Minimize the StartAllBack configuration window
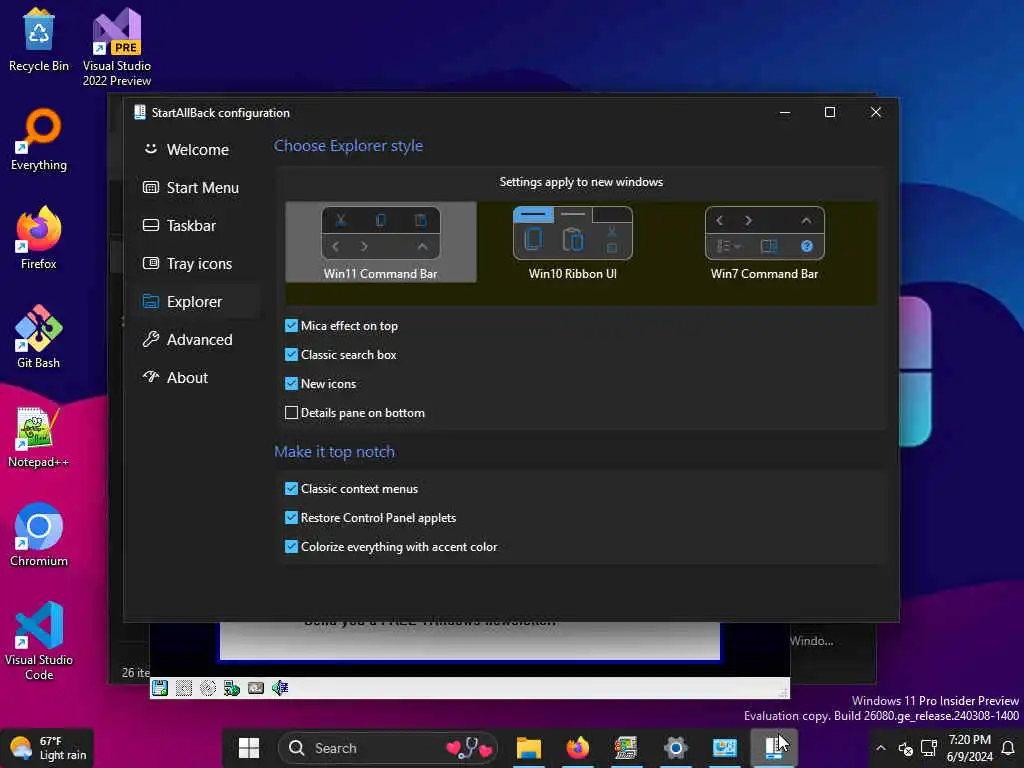Screen dimensions: 1024x768 [x=785, y=112]
